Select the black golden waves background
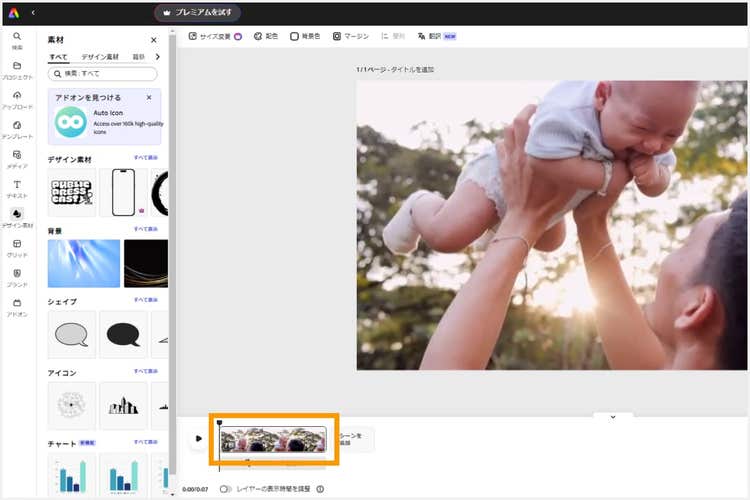The width and height of the screenshot is (750, 500). [x=146, y=264]
